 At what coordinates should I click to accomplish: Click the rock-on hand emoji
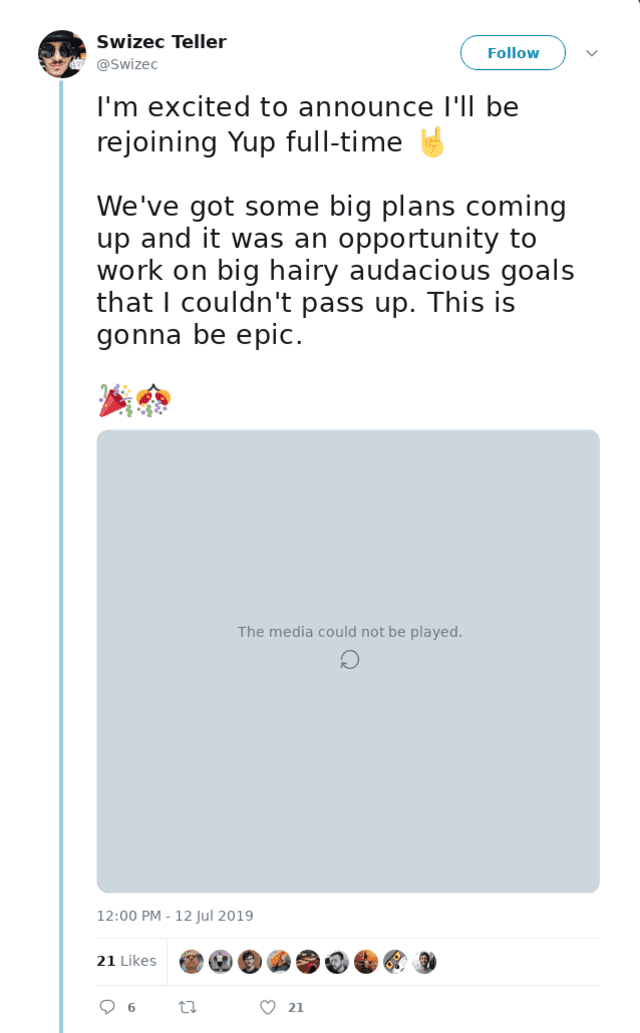point(431,143)
